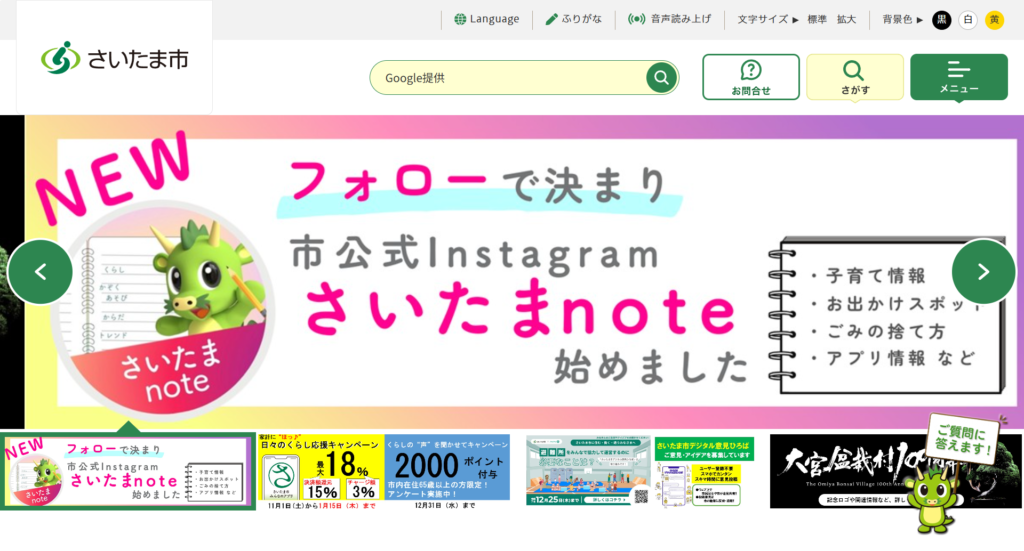Click the green search magnifier button
The image size is (1024, 551).
point(661,78)
